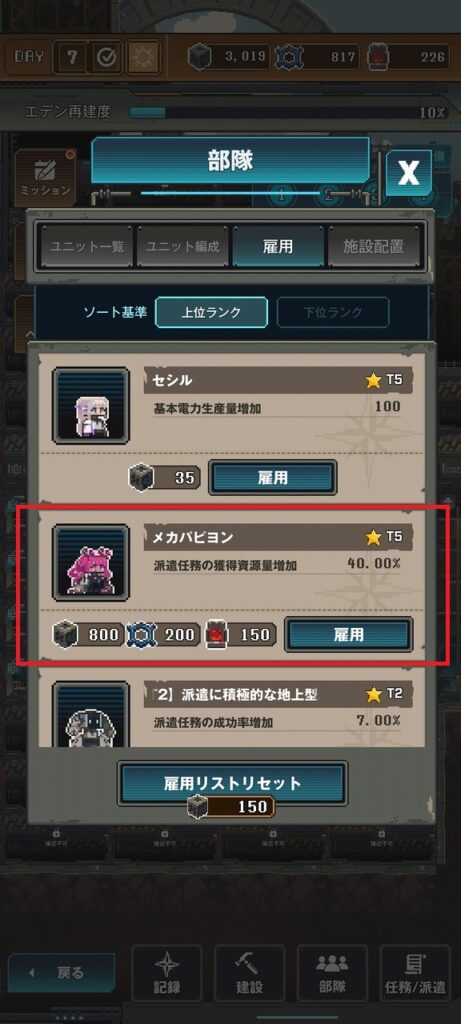Select メカパピヨン character portrait

pos(91,562)
